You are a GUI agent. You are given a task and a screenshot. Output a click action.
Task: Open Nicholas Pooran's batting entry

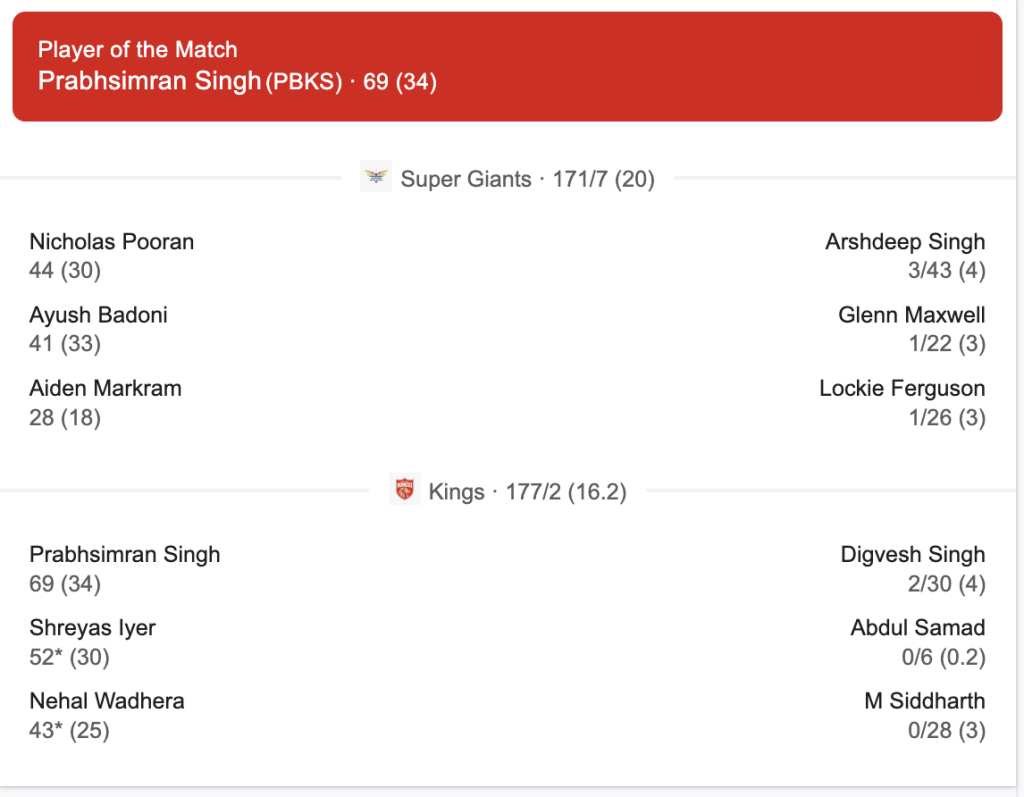click(x=112, y=242)
